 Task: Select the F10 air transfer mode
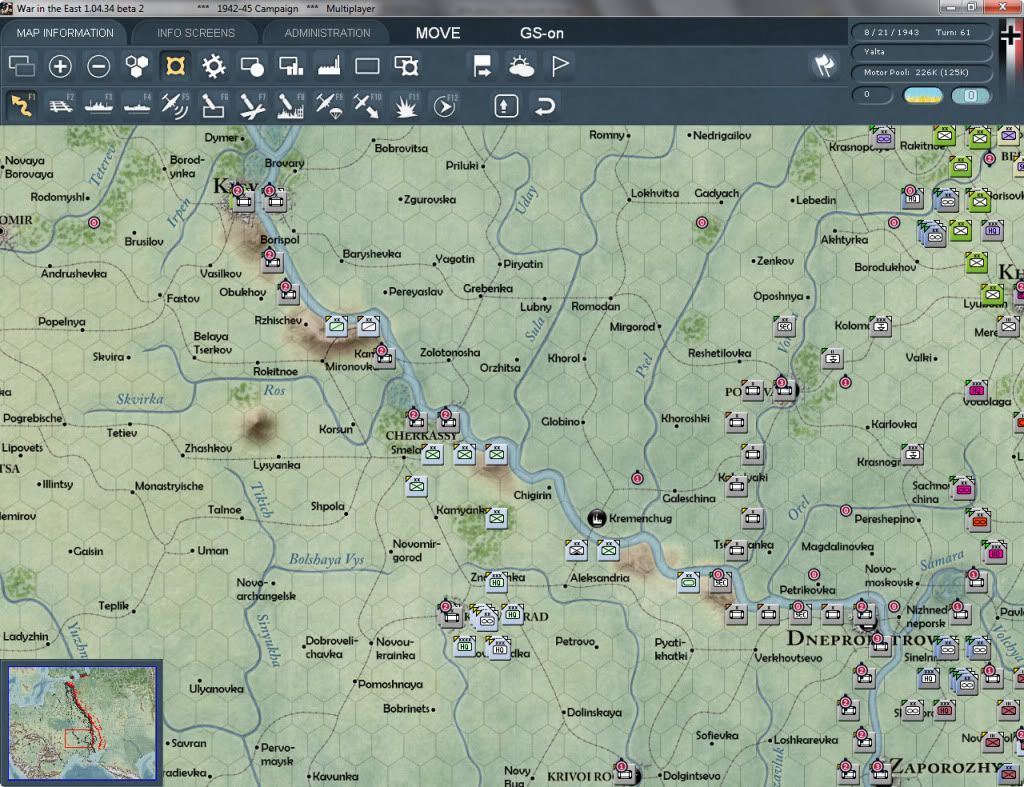tap(367, 105)
